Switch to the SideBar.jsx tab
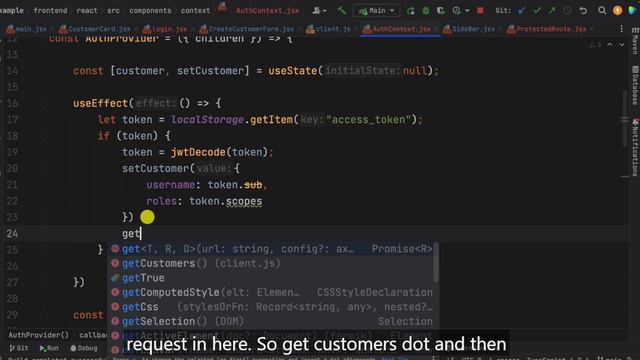Screen dimensions: 640x360 pyautogui.click(x=469, y=29)
